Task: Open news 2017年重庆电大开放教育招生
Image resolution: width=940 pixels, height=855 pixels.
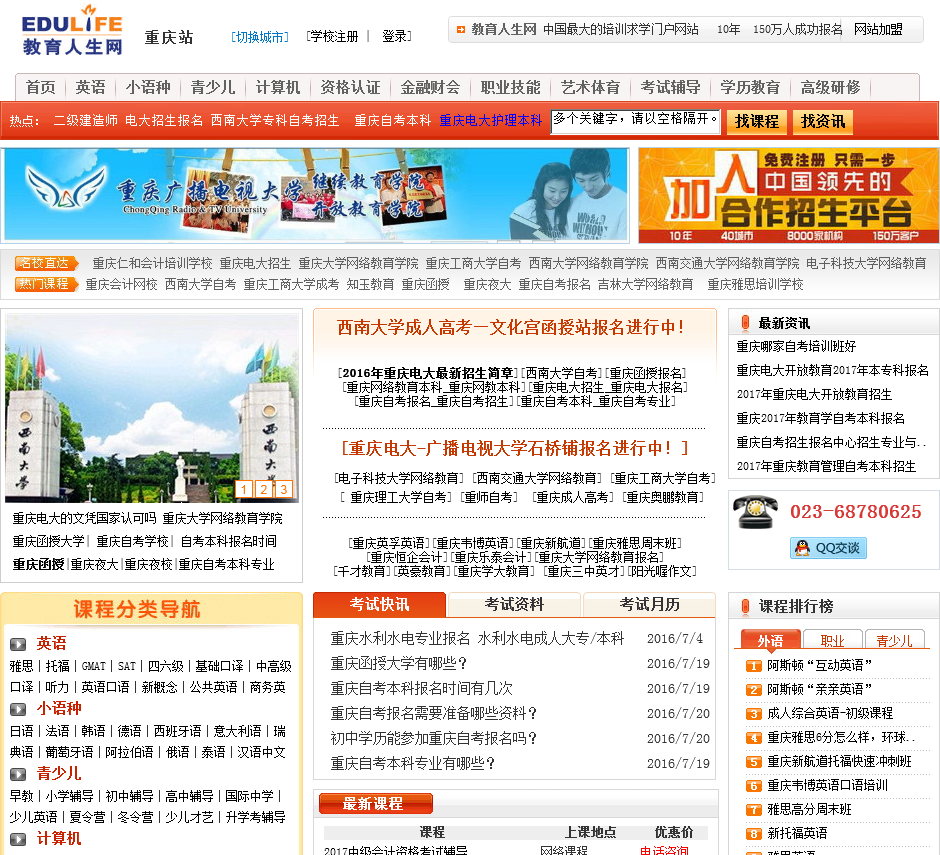Action: coord(814,395)
